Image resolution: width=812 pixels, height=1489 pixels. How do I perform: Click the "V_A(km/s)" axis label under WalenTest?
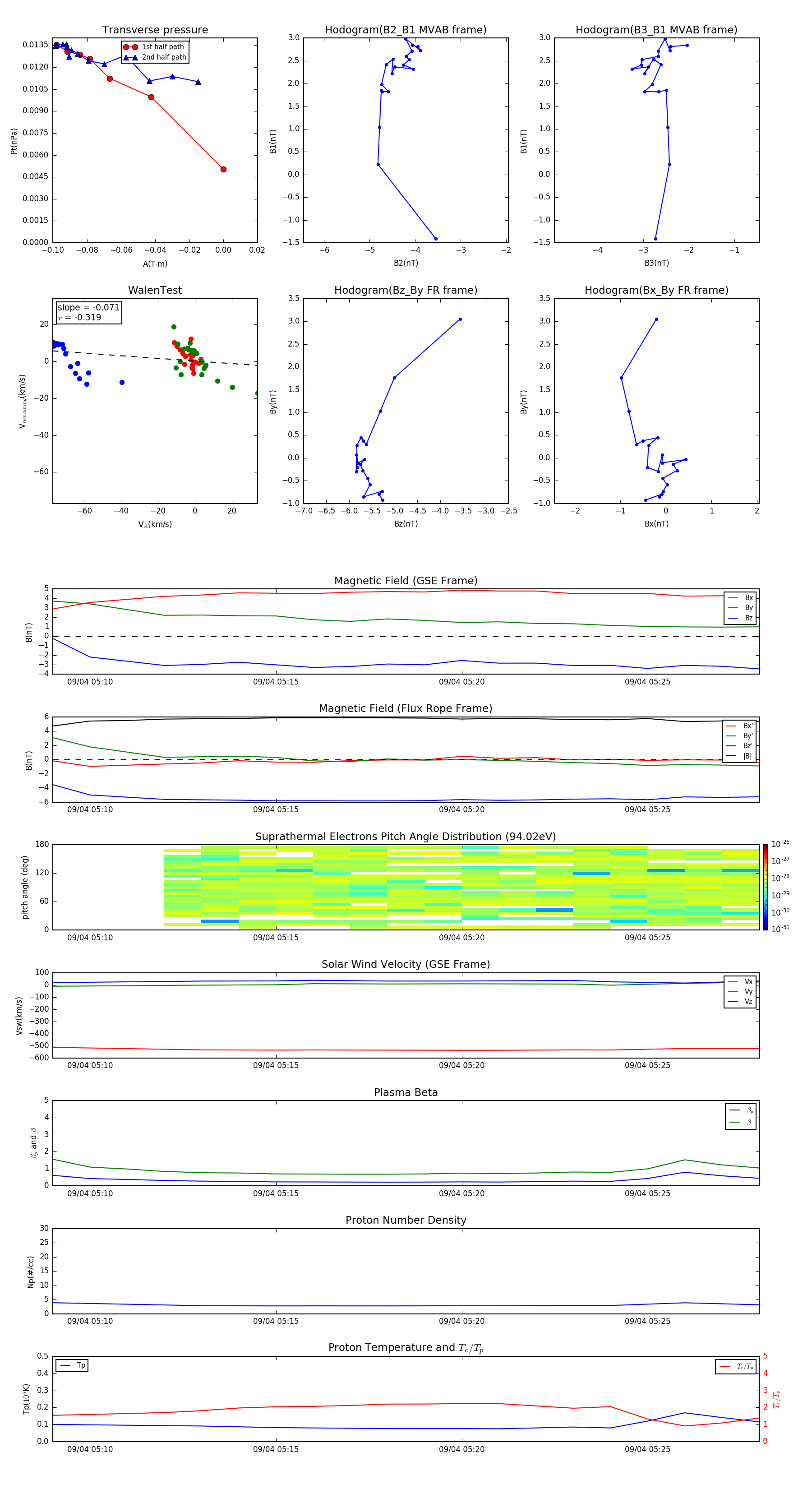155,524
